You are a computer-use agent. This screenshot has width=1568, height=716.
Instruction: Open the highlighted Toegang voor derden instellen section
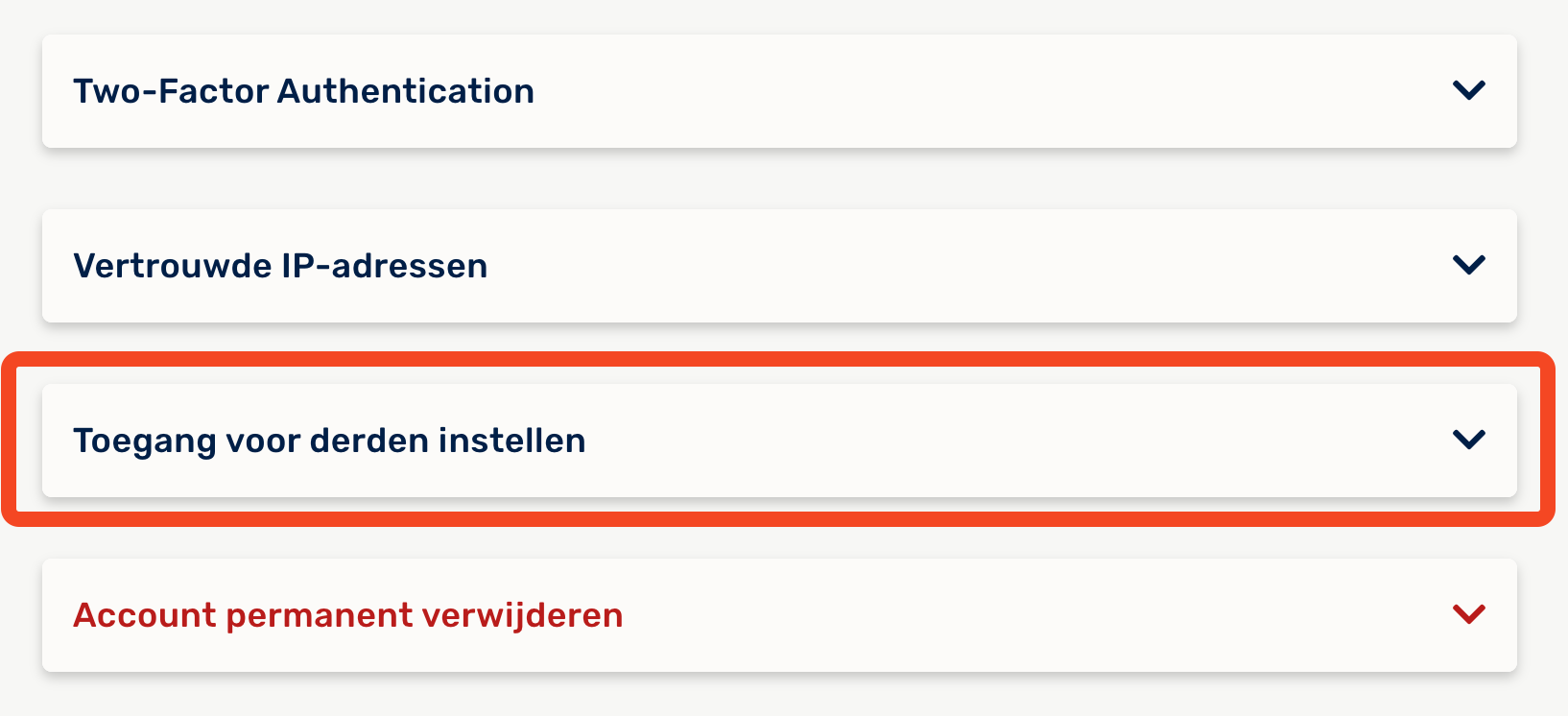[x=1469, y=440]
